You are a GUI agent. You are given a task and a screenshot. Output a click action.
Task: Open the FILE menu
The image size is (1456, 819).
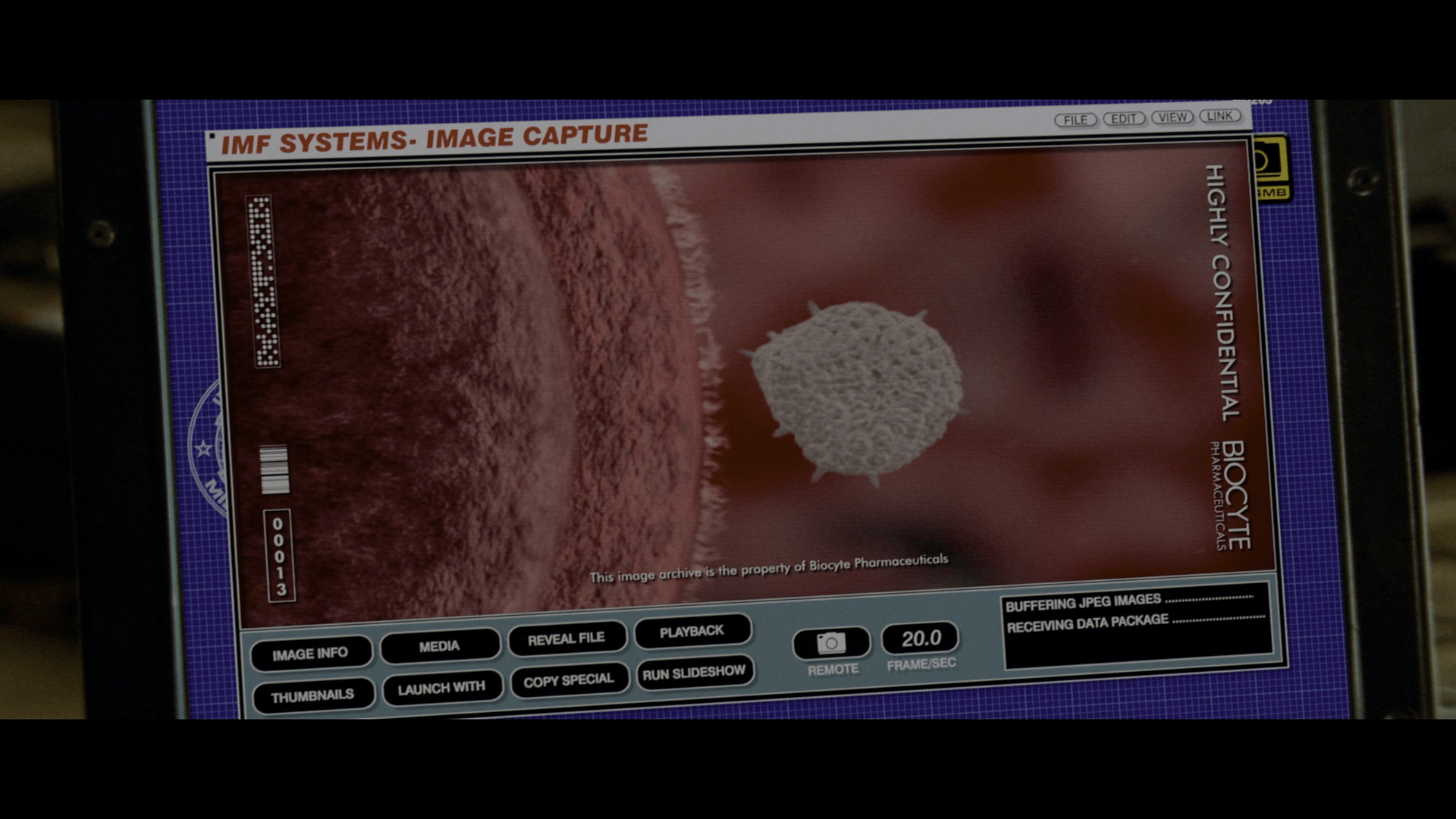coord(1075,120)
